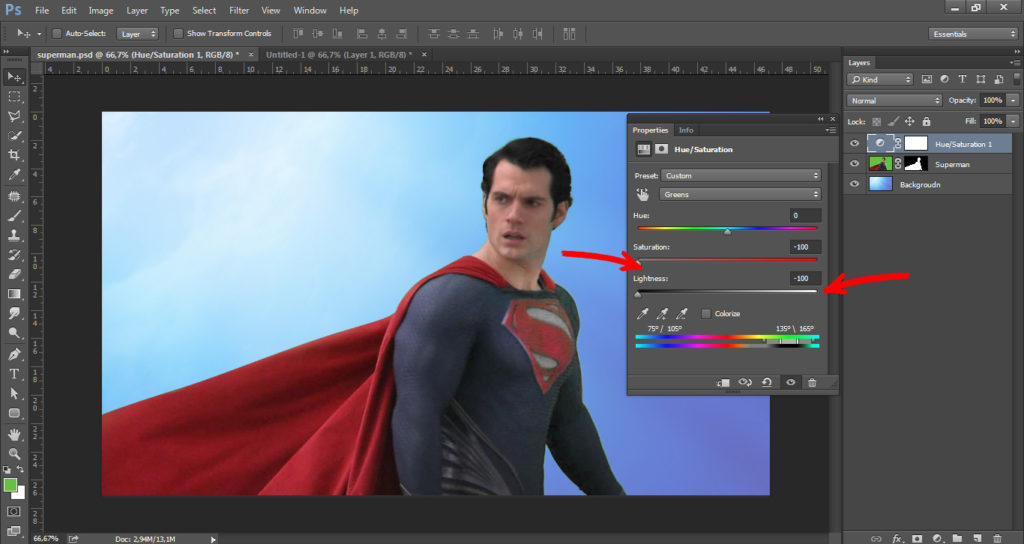Select the Polygonal Lasso tool
Image resolution: width=1024 pixels, height=544 pixels.
click(x=14, y=116)
